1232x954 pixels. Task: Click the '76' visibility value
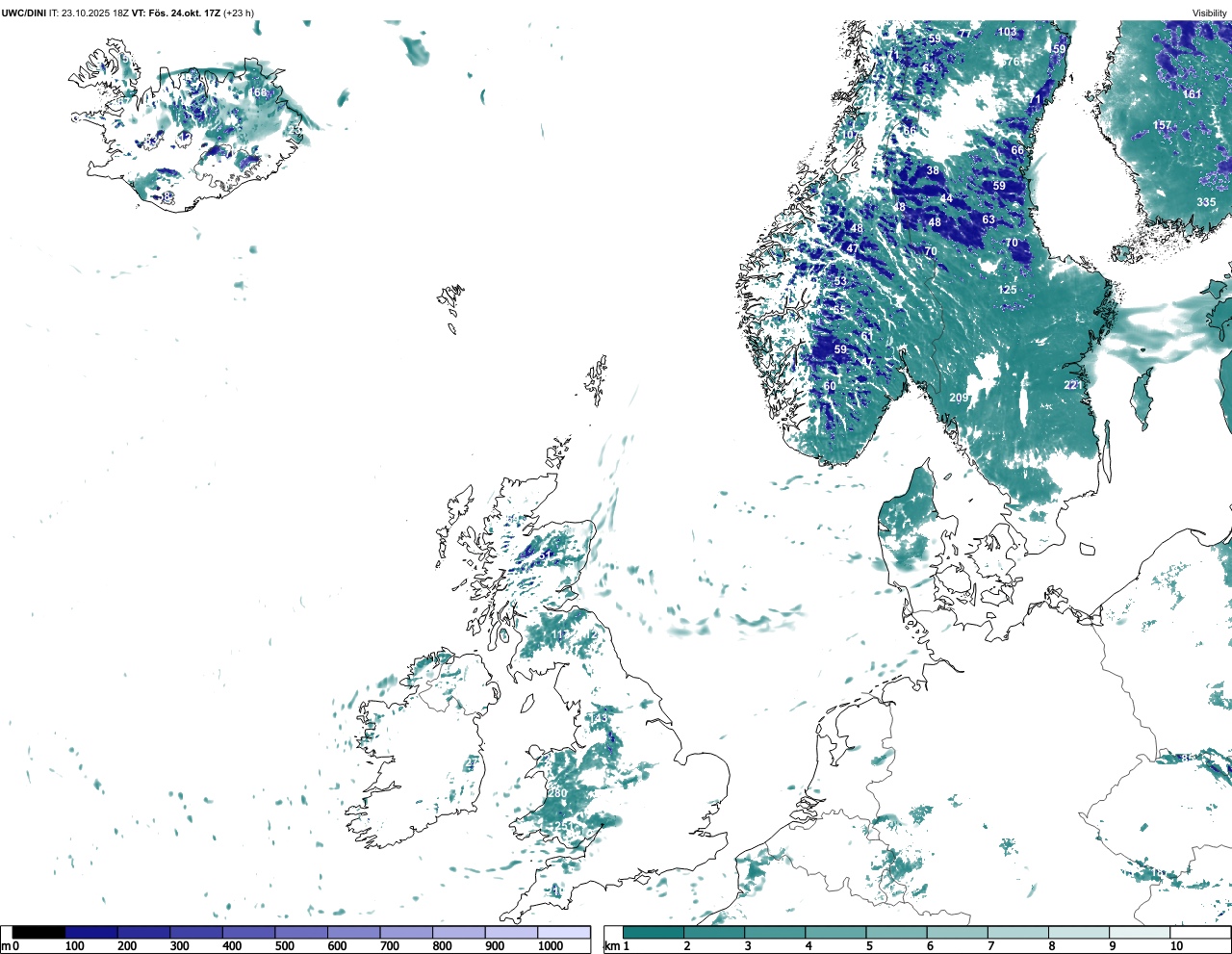click(1012, 62)
